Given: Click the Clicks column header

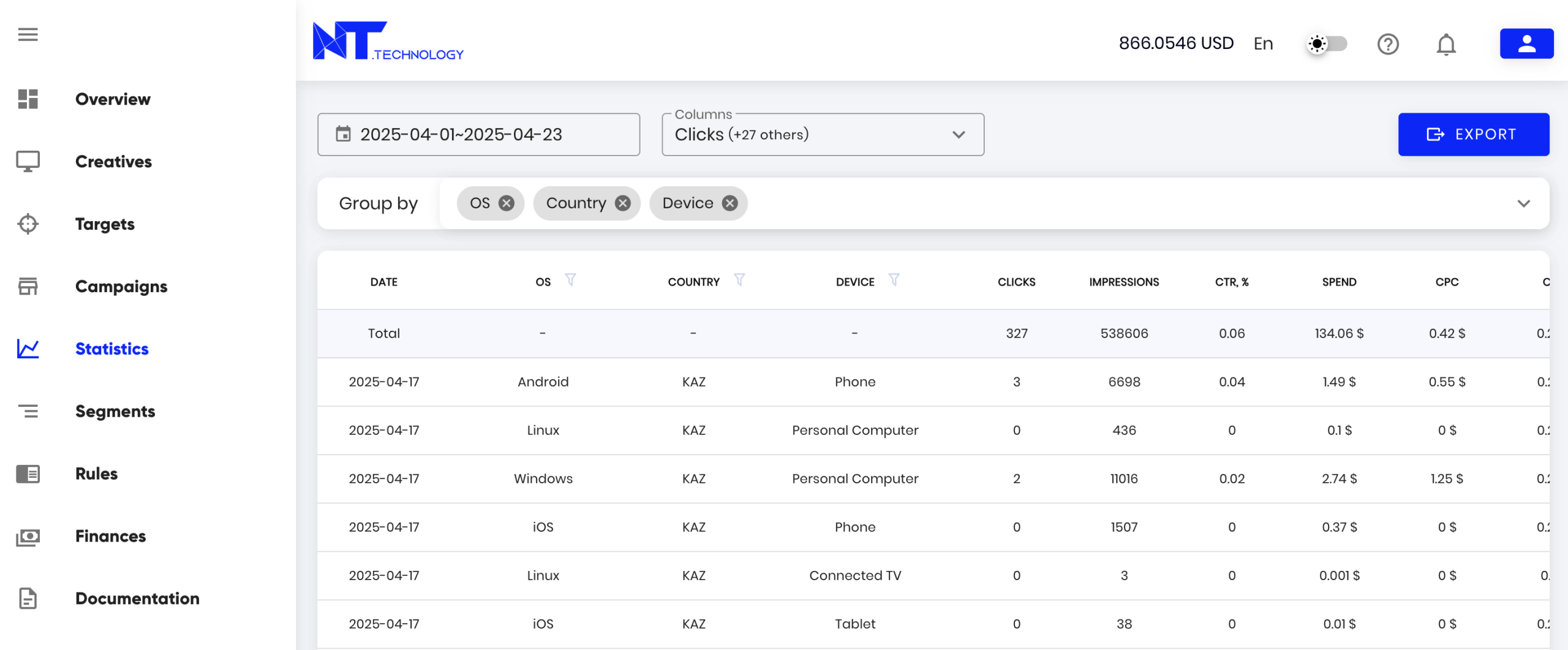Looking at the screenshot, I should tap(1016, 282).
